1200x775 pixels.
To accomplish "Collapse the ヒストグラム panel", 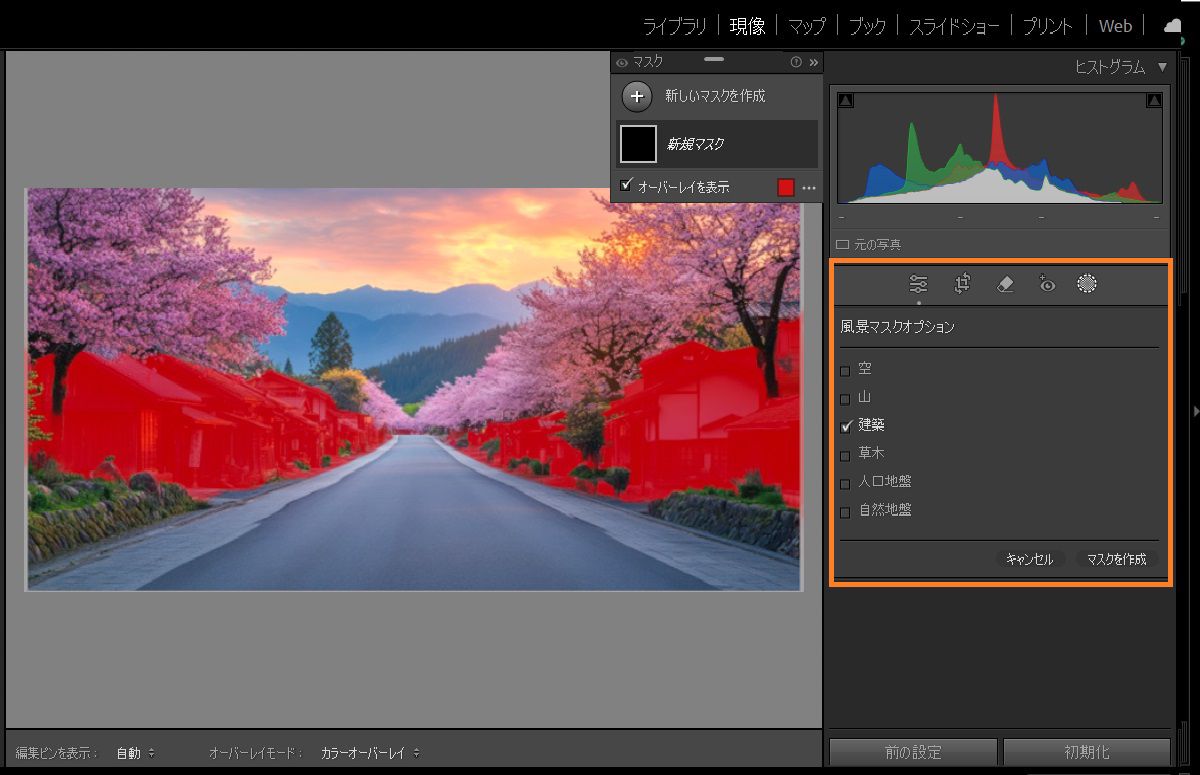I will (1162, 68).
